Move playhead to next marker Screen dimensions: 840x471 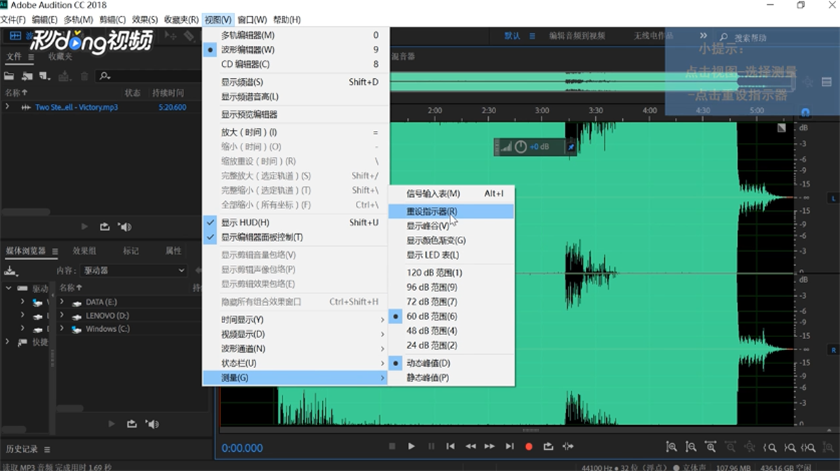pos(509,446)
